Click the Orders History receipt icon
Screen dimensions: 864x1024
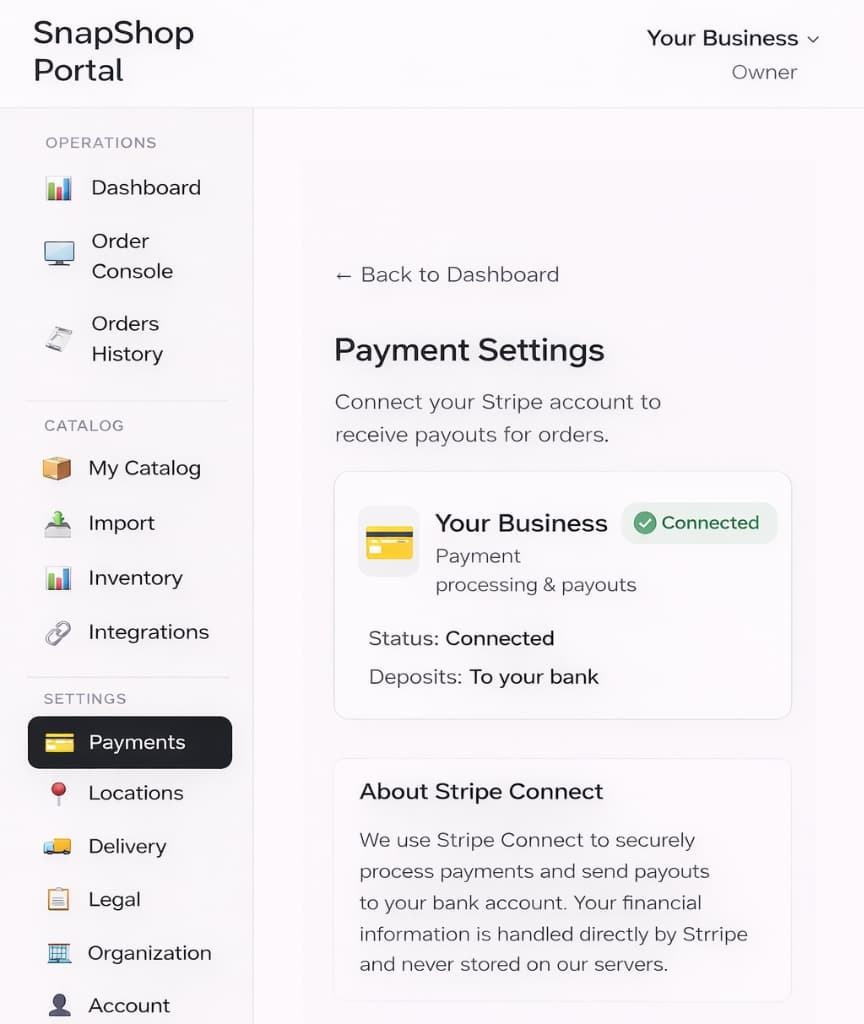(x=57, y=338)
